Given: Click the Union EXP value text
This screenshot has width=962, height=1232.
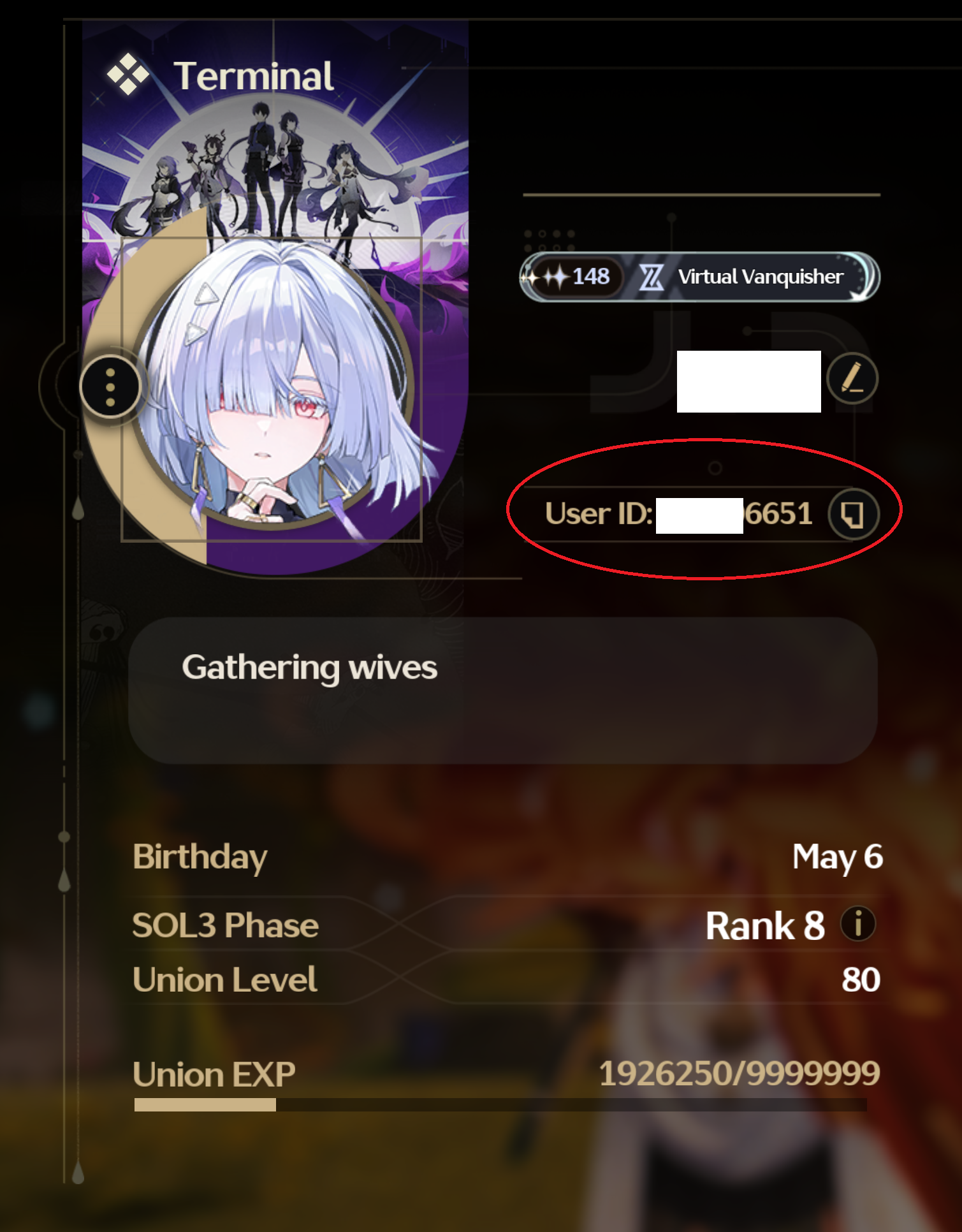Looking at the screenshot, I should 739,1073.
